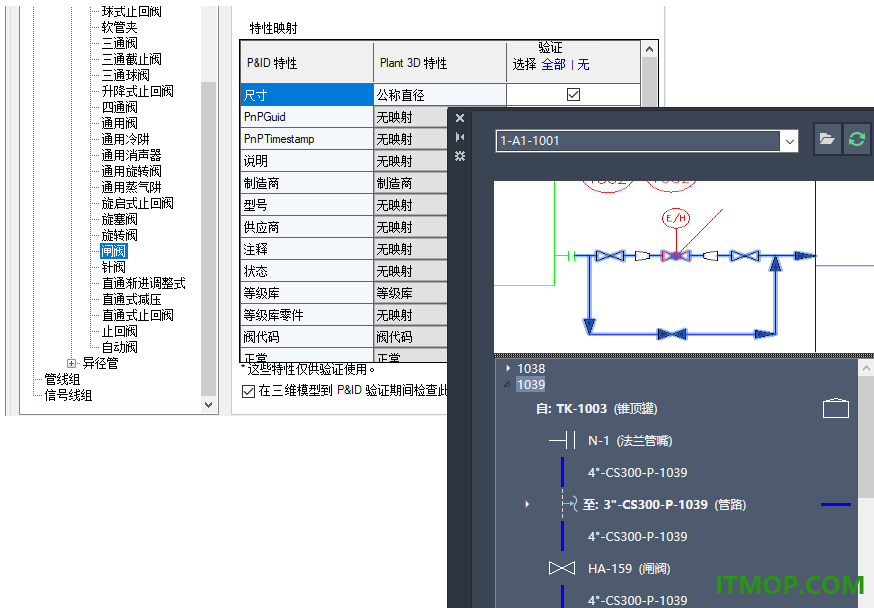The image size is (874, 608).
Task: Select the 尺寸 property row
Action: pyautogui.click(x=307, y=95)
